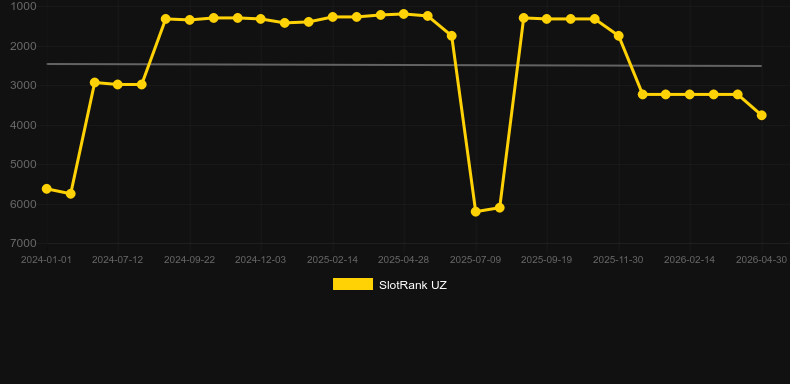Click the lowest data point near 2025-07-09

[x=476, y=212]
